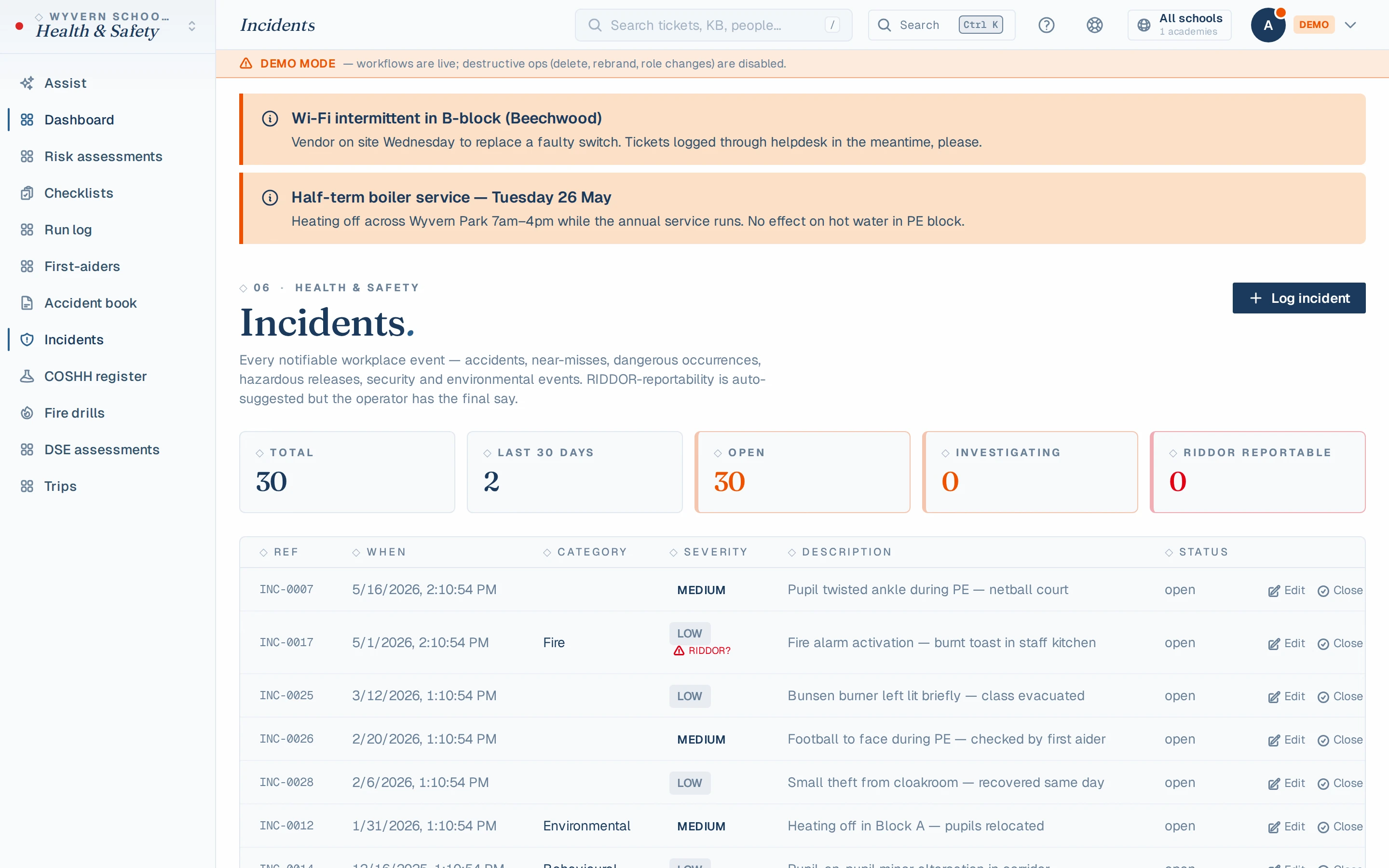Viewport: 1389px width, 868px height.
Task: Click the 3/12/2026, 1:10:54 PM timestamp
Action: click(424, 696)
